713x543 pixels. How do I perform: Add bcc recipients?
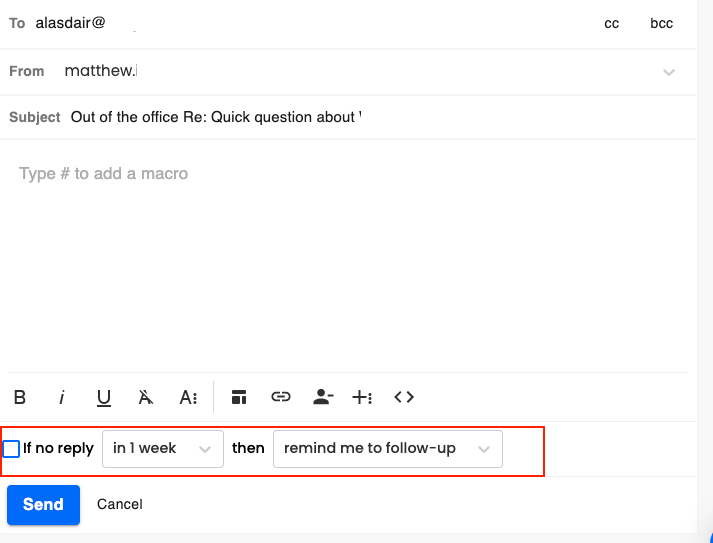coord(661,23)
